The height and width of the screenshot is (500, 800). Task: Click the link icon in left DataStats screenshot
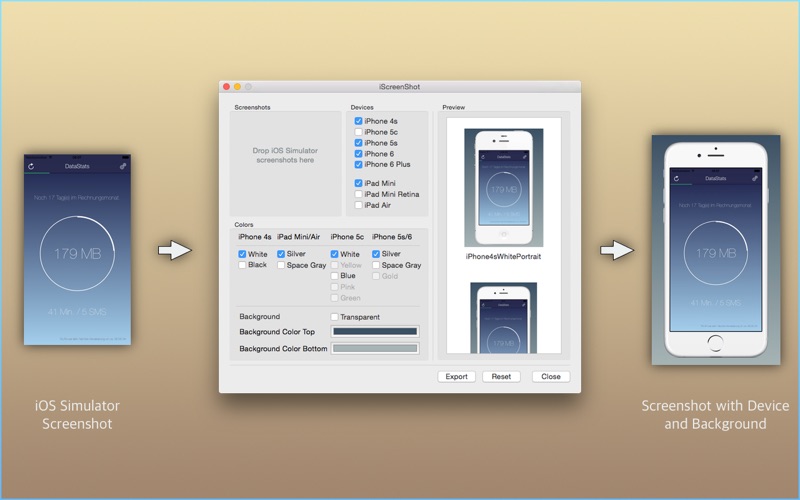(x=123, y=166)
